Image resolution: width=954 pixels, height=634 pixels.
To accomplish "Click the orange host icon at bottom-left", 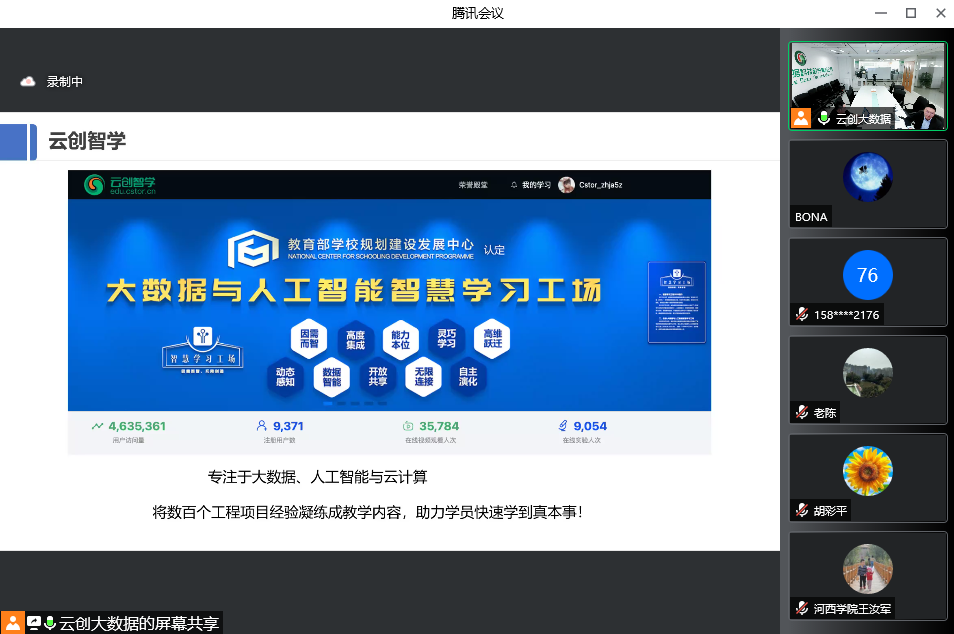I will pos(13,623).
